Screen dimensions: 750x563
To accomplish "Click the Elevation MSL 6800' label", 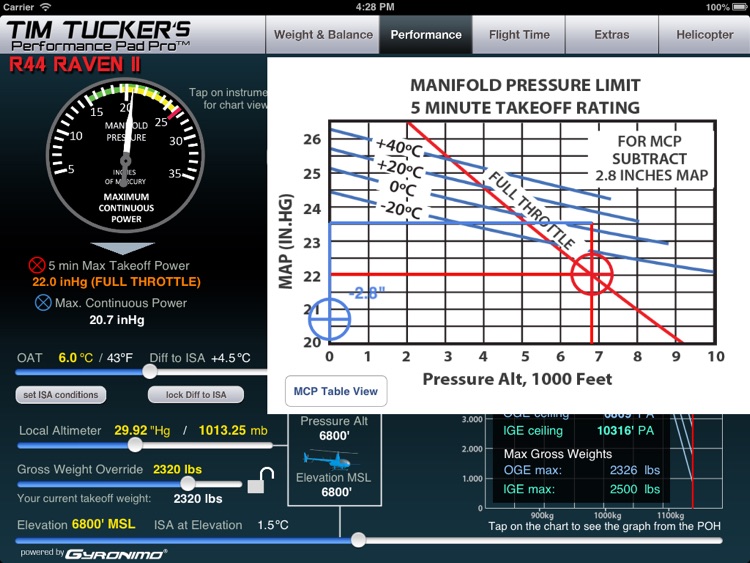I will coord(334,484).
